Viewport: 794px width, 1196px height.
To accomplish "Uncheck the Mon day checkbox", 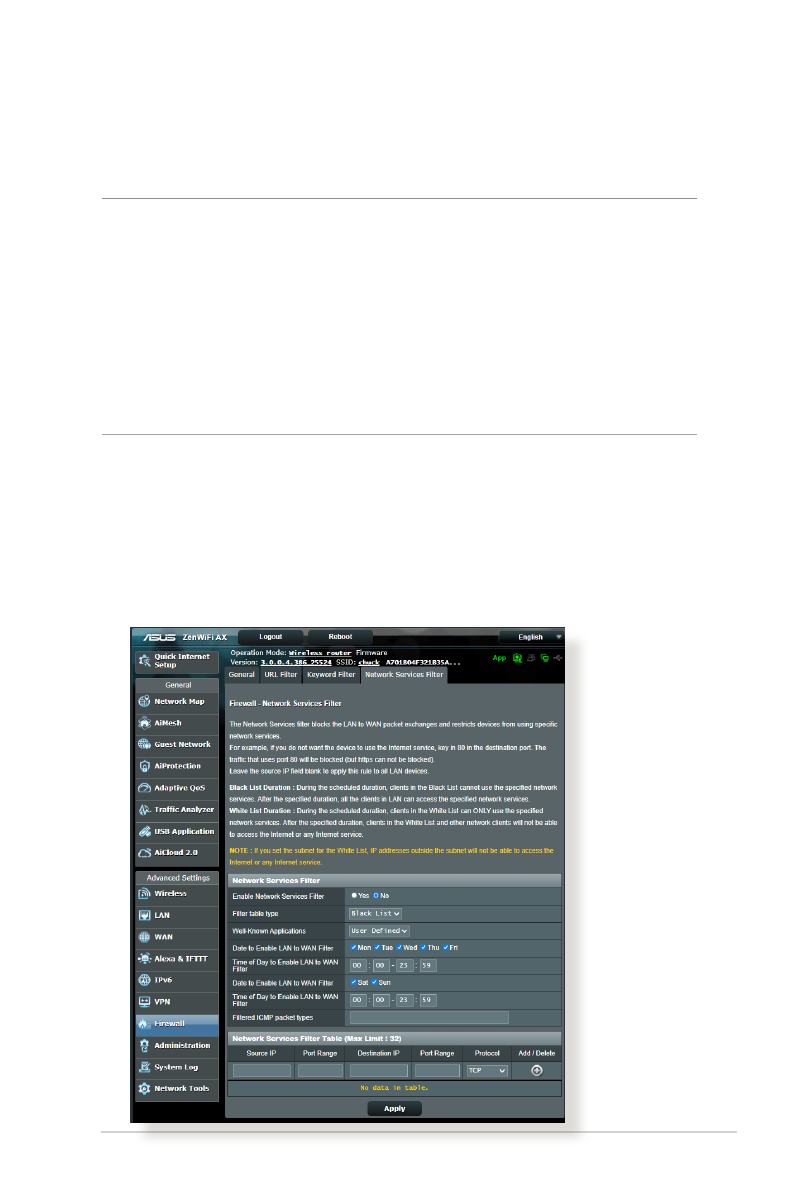I will (x=354, y=947).
